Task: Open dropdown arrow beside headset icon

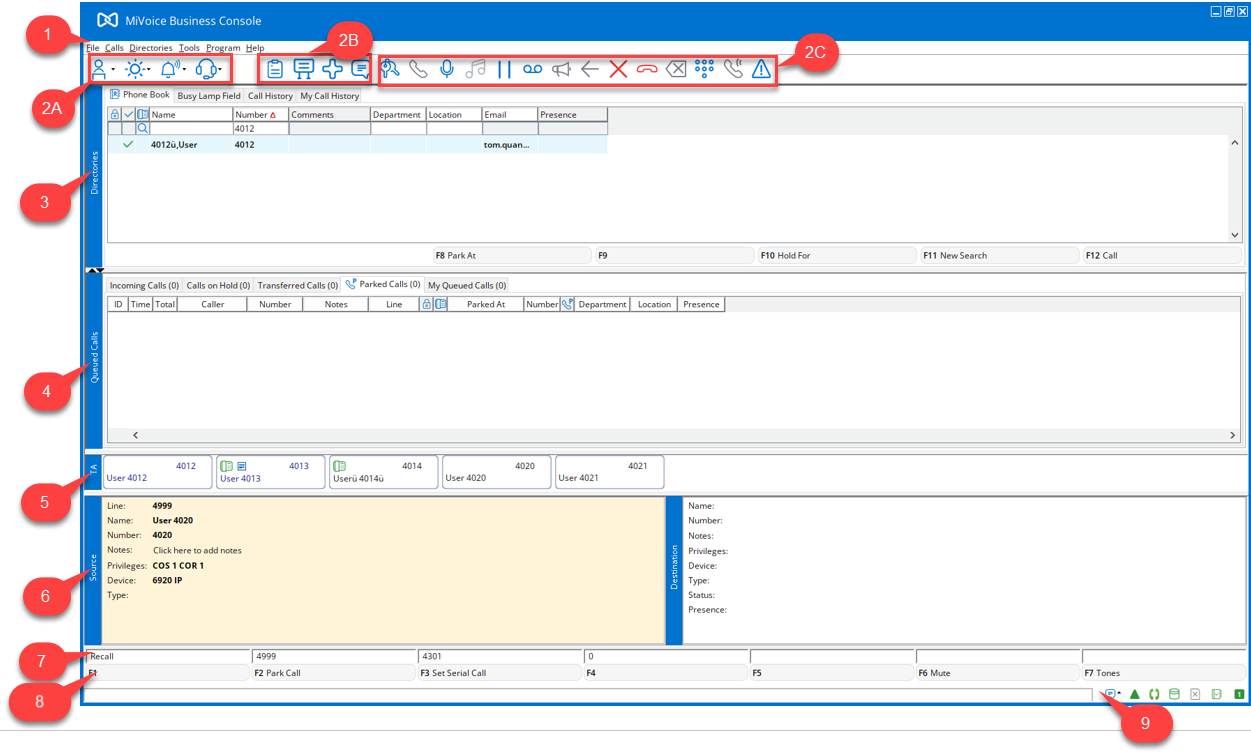Action: 220,70
